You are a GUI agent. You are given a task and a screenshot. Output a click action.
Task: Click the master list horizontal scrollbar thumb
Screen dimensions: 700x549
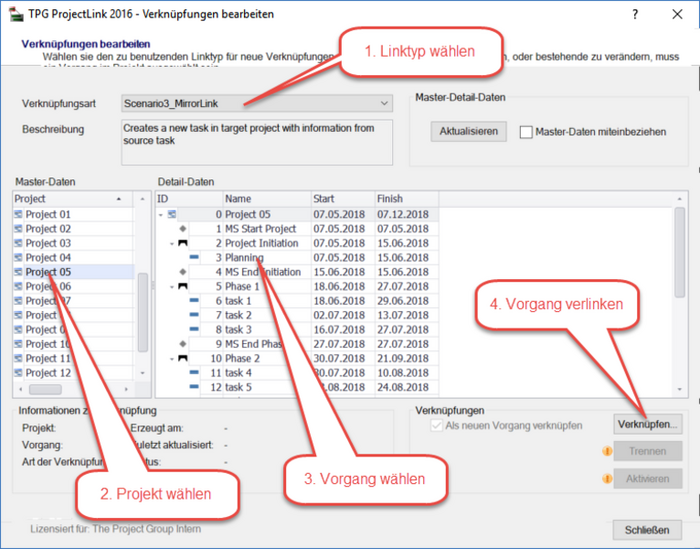point(46,389)
